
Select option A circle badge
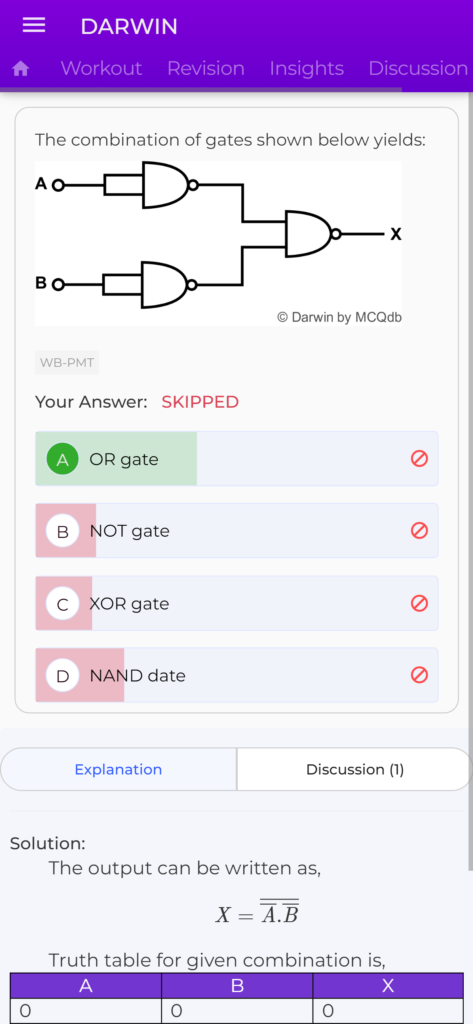click(x=63, y=459)
